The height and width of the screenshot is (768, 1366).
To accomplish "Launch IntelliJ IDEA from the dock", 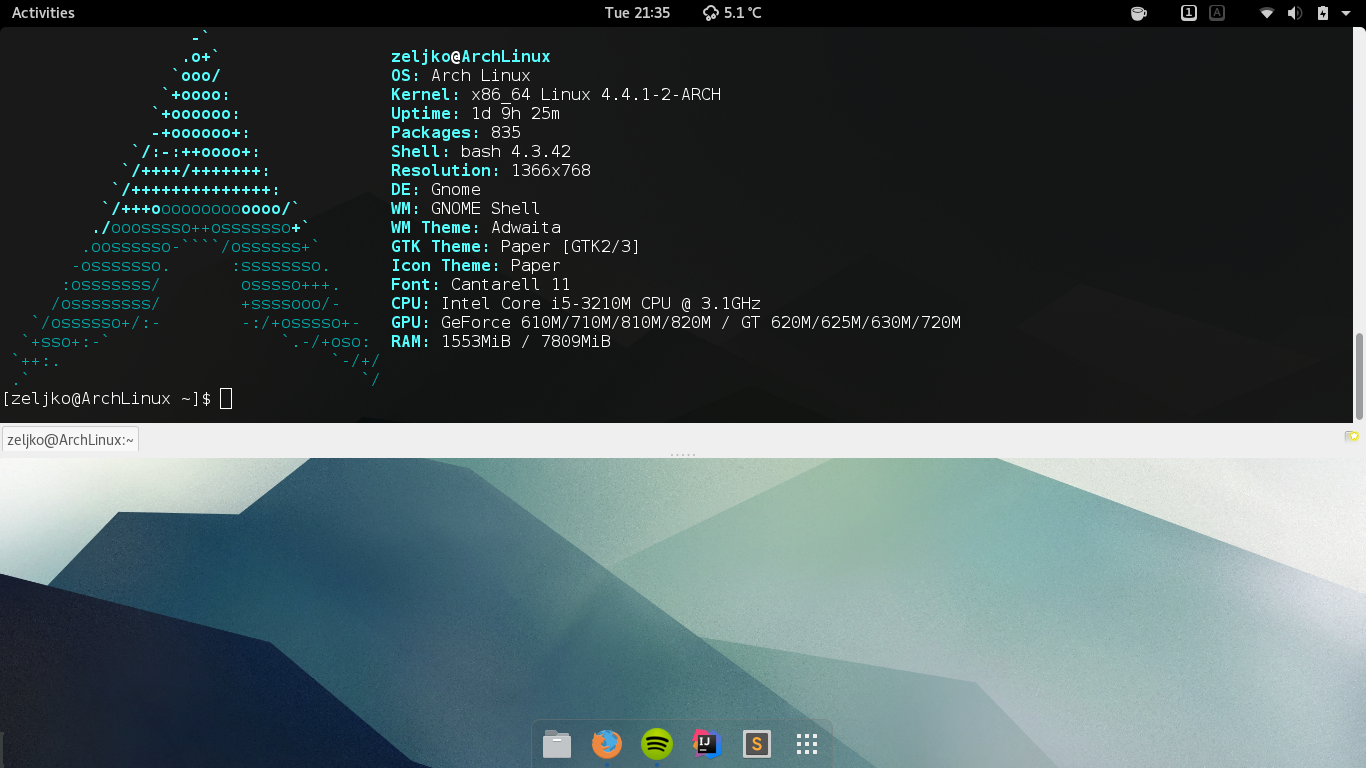I will tap(707, 744).
